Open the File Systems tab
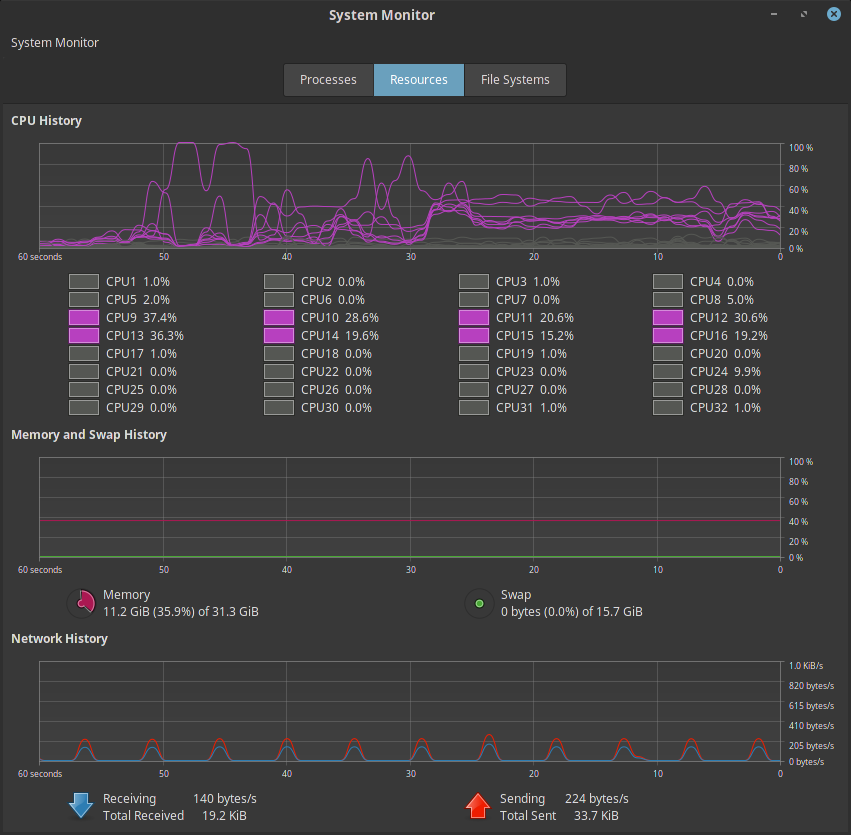The height and width of the screenshot is (835, 851). point(515,79)
